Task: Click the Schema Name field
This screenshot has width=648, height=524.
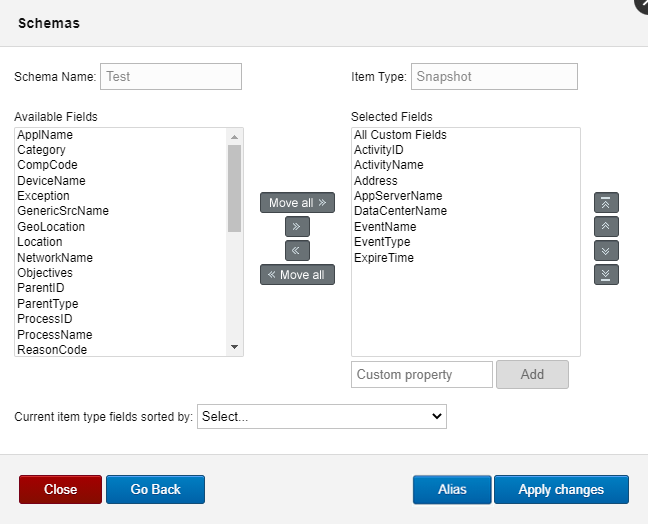Action: tap(171, 76)
